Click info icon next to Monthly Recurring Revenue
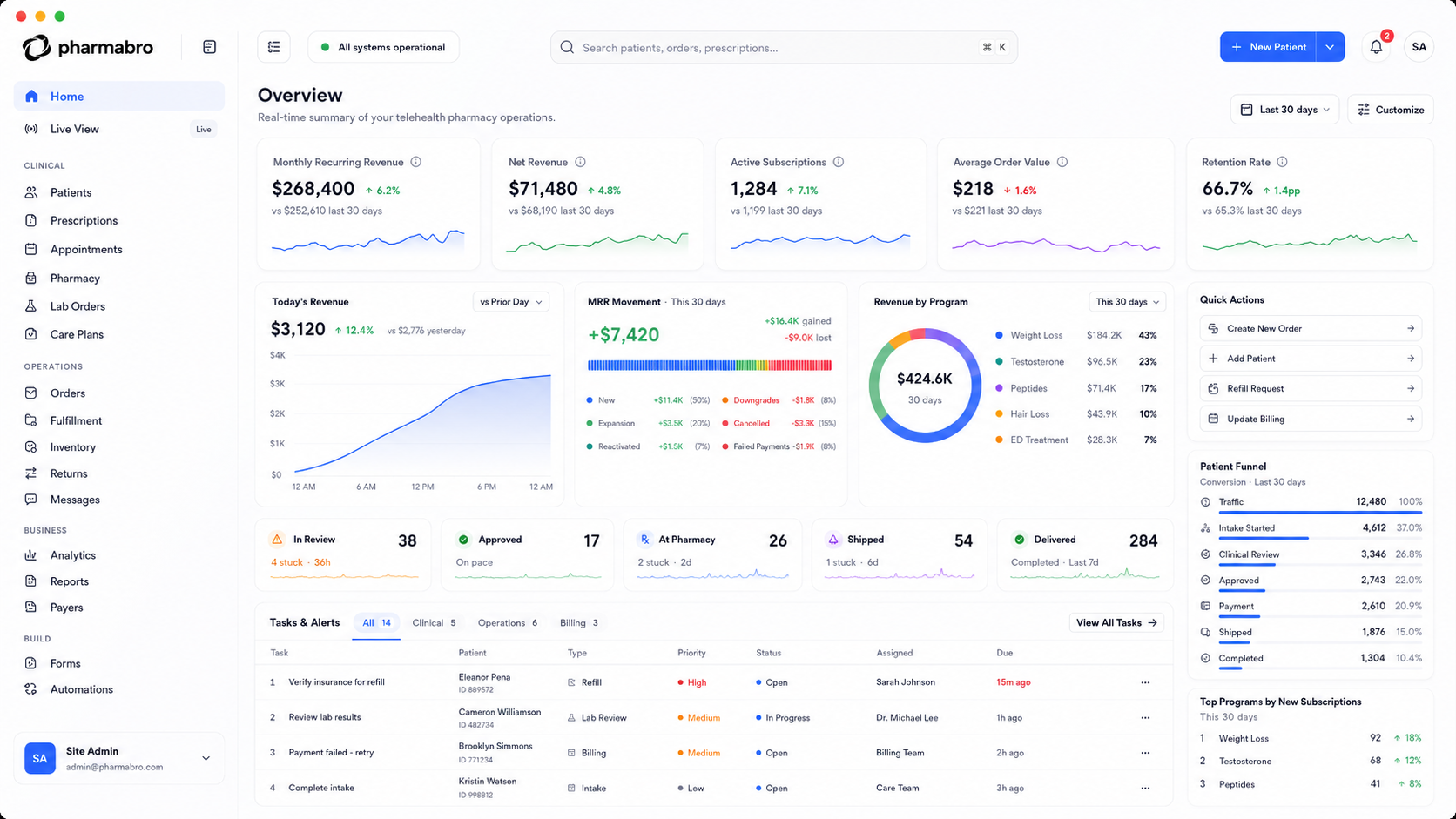Image resolution: width=1456 pixels, height=819 pixels. 416,162
